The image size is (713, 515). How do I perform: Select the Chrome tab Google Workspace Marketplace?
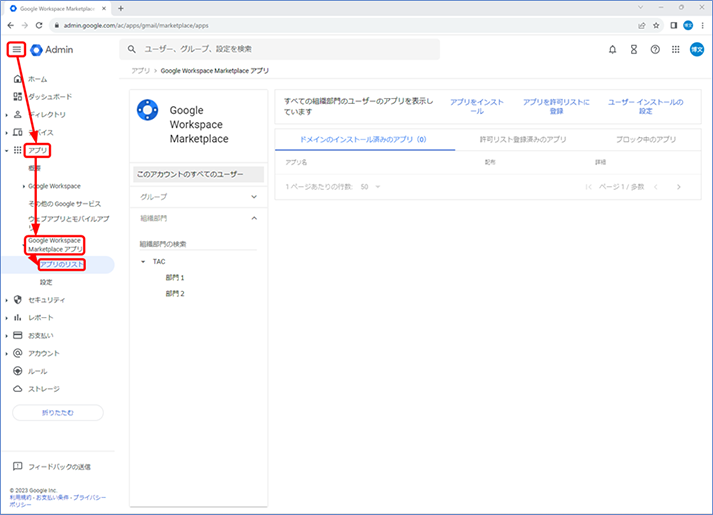pos(57,9)
